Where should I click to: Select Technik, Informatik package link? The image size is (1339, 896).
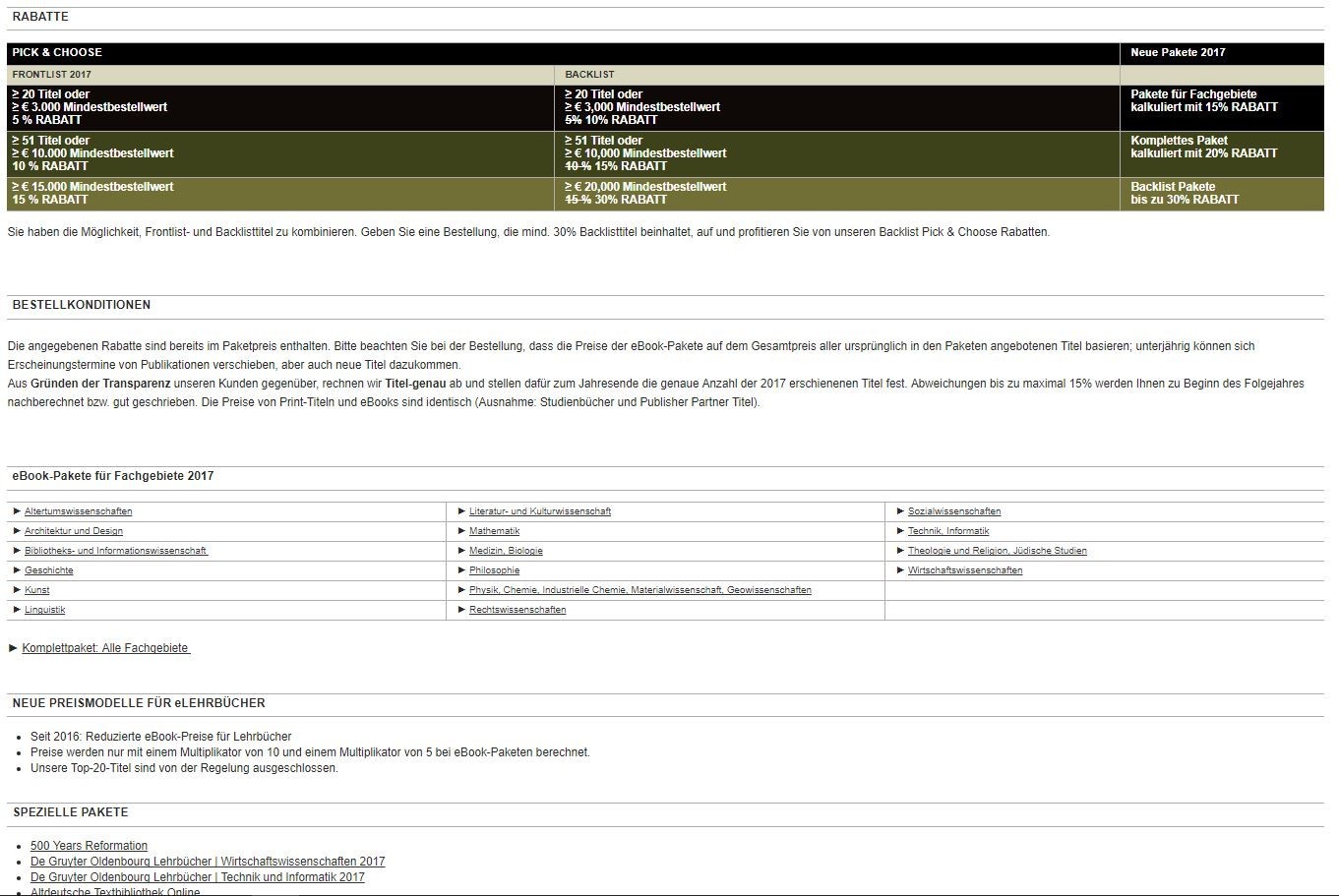pyautogui.click(x=947, y=531)
